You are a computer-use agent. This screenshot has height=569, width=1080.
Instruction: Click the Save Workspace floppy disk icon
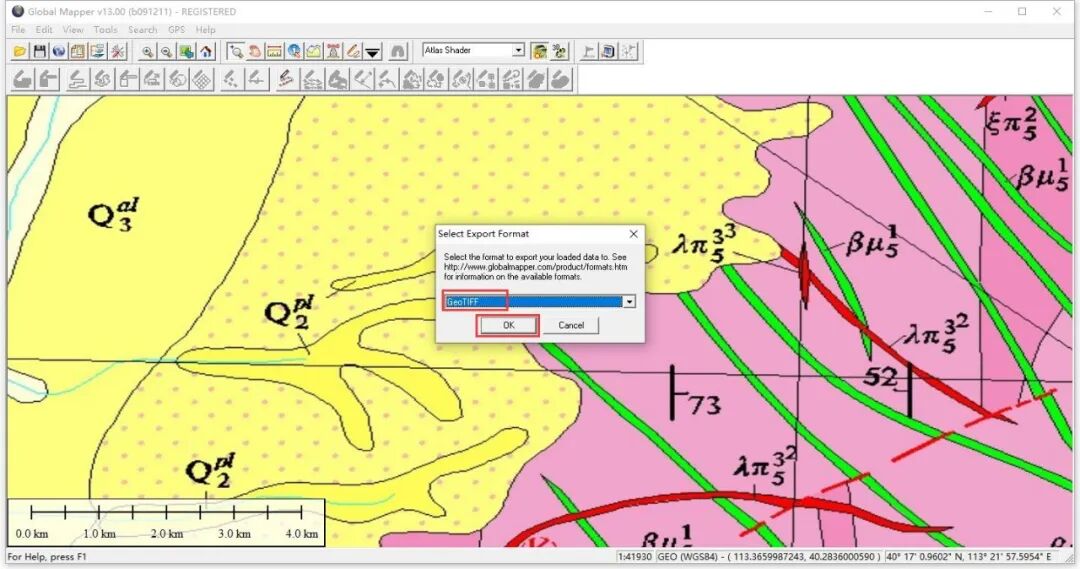coord(40,51)
